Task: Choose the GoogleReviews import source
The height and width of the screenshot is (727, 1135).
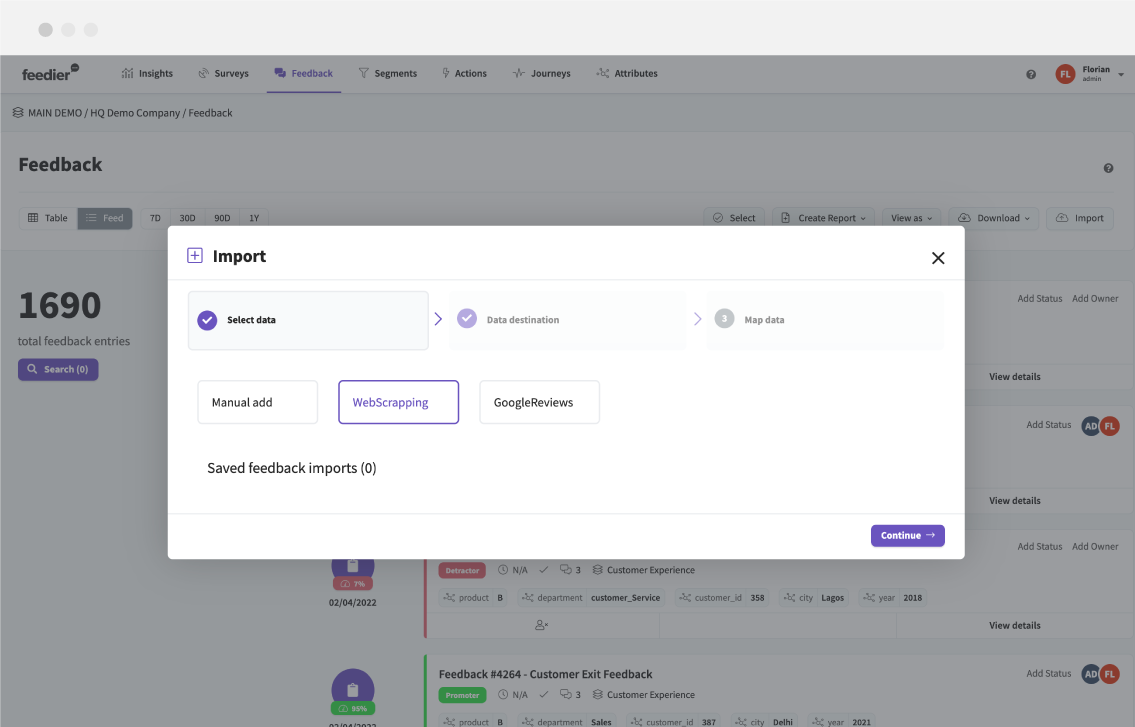Action: [x=539, y=401]
